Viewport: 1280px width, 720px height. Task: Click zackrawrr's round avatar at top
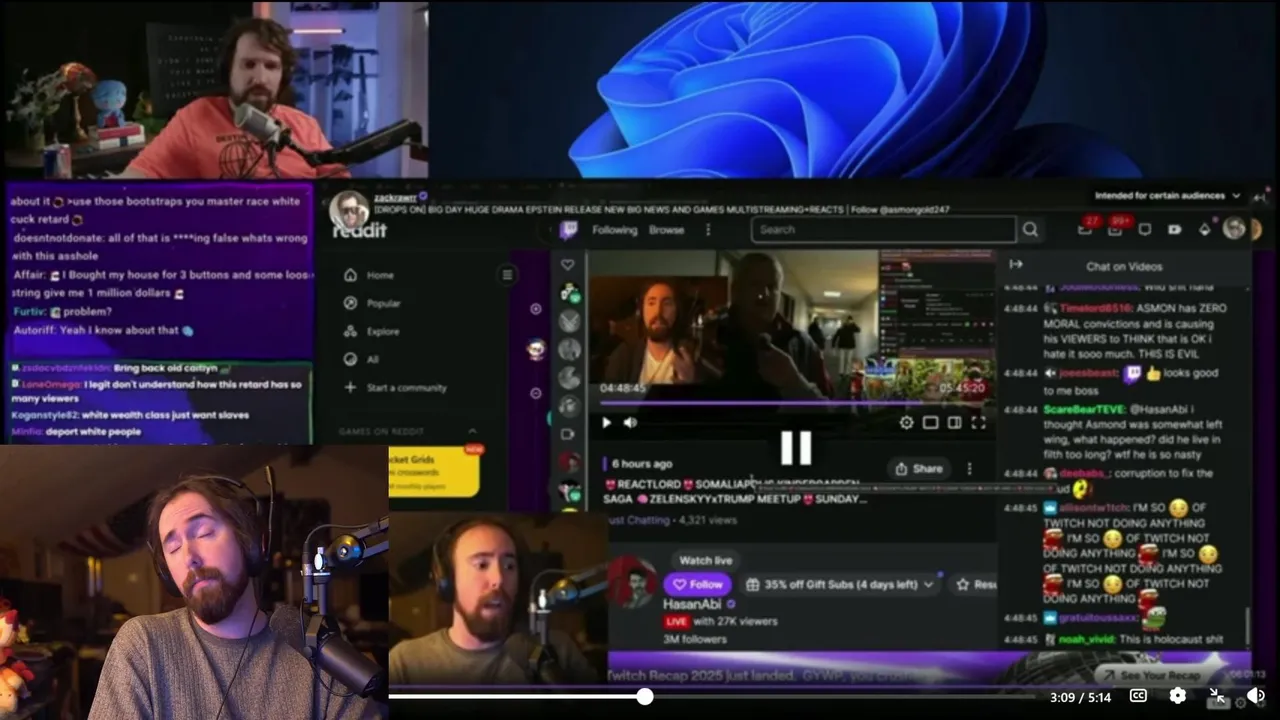click(x=350, y=209)
